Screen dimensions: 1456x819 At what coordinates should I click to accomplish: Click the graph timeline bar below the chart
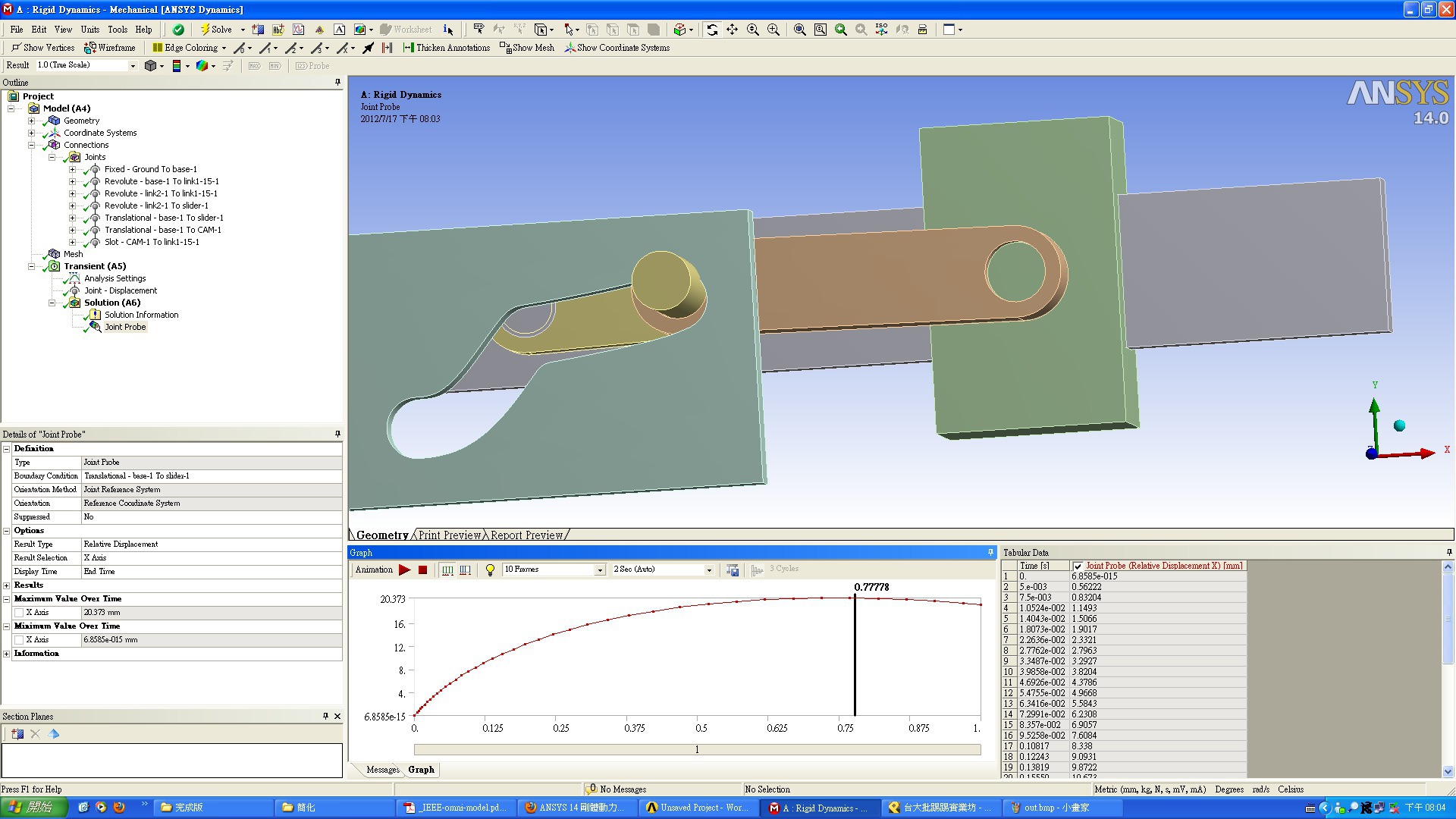(697, 749)
